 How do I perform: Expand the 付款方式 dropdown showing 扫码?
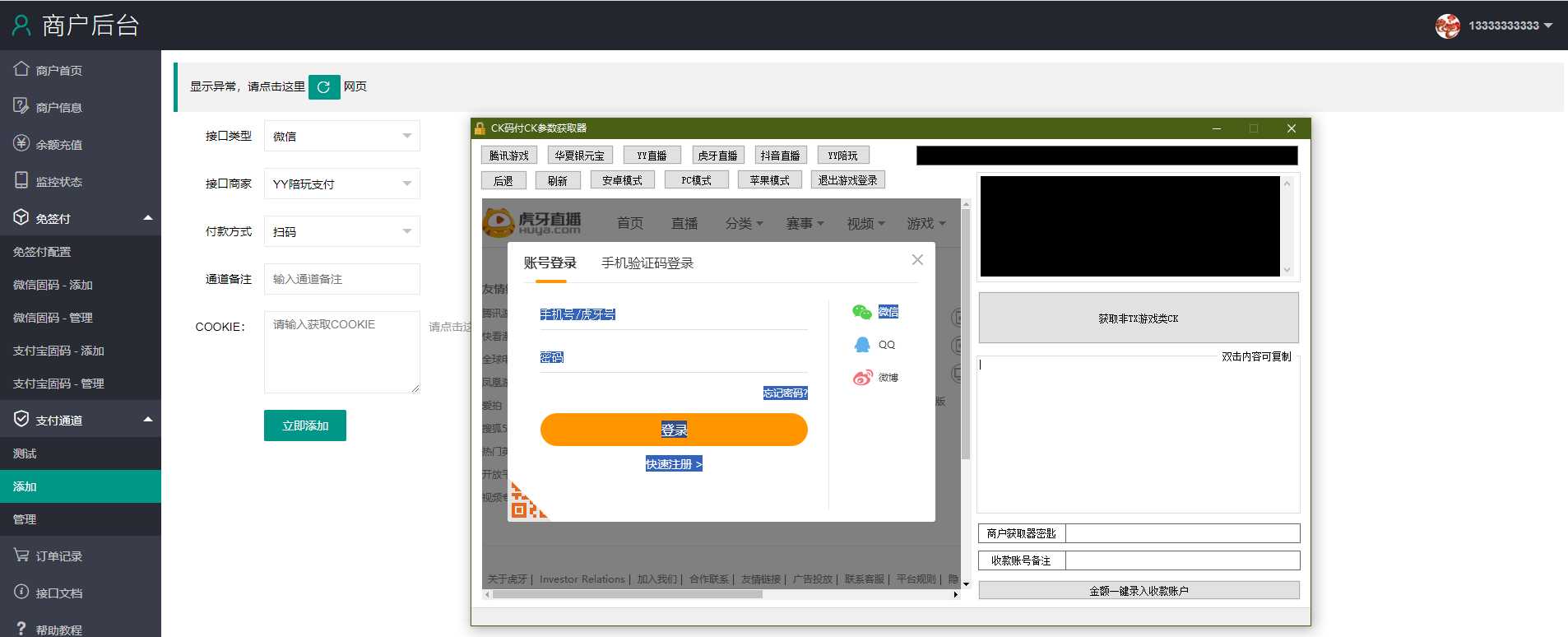[x=341, y=232]
